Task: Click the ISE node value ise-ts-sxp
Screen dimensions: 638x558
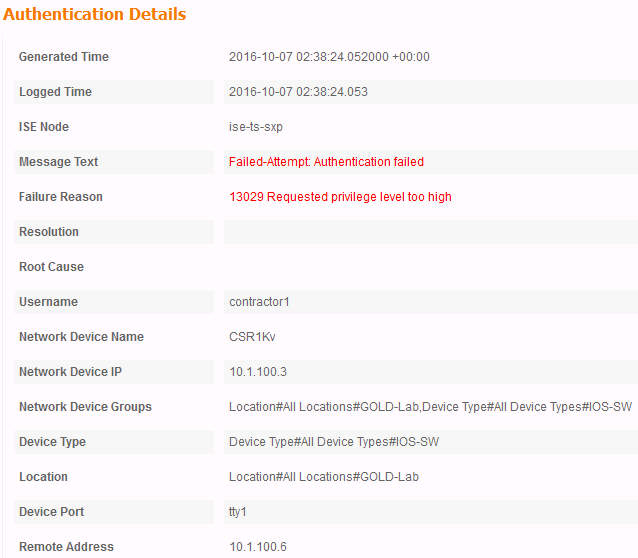Action: [256, 127]
